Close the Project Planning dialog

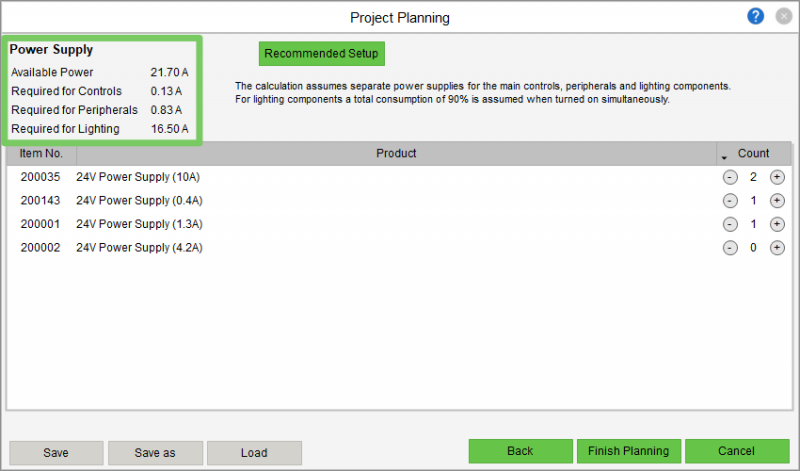pyautogui.click(x=782, y=16)
